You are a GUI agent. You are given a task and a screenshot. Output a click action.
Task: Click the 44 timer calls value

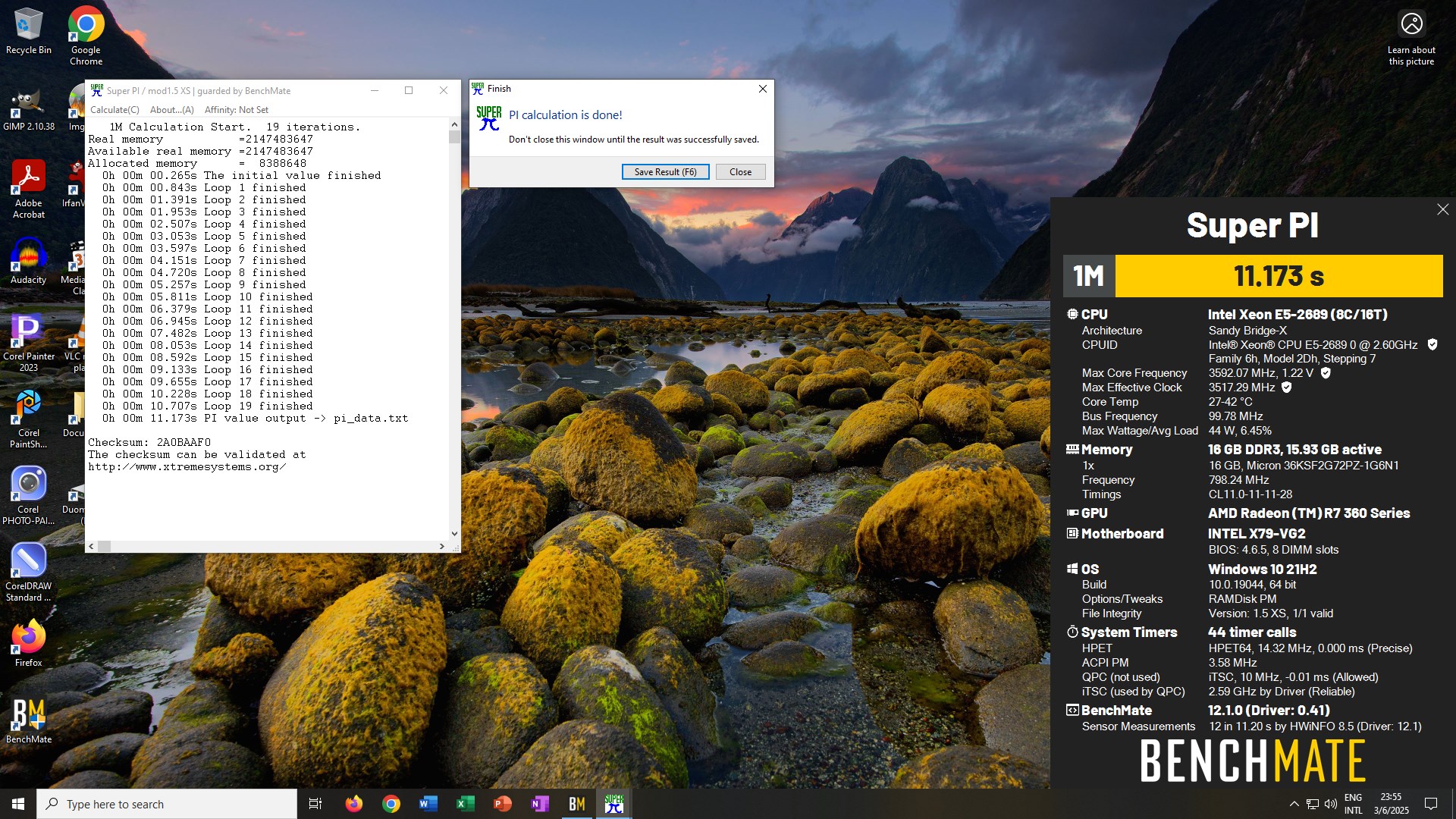click(x=1252, y=632)
